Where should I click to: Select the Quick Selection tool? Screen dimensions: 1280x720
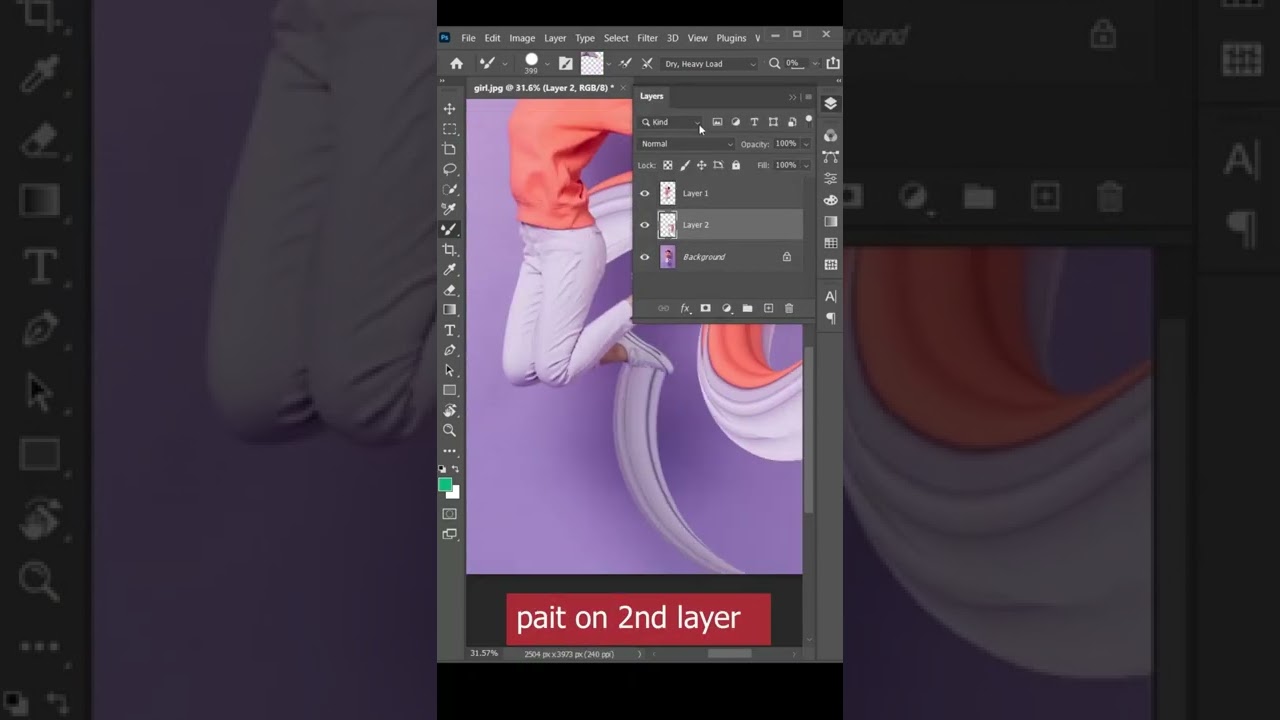click(x=449, y=189)
